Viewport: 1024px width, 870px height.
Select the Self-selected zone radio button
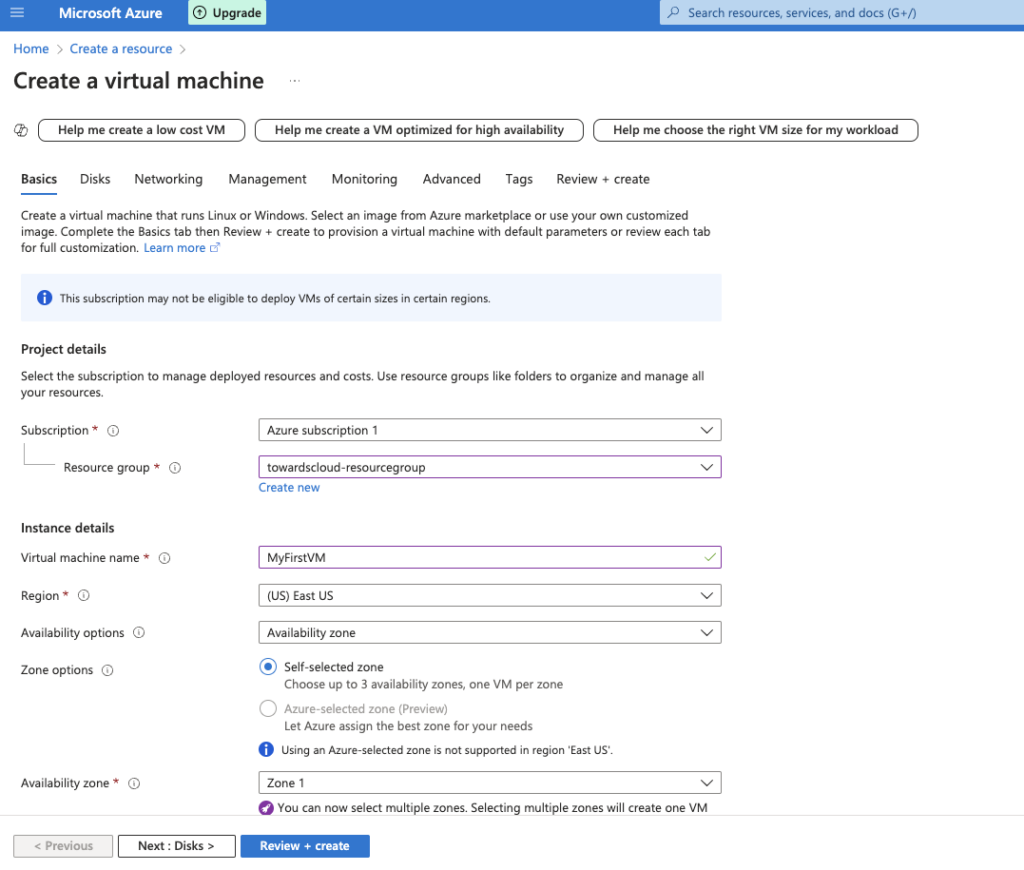(x=268, y=666)
